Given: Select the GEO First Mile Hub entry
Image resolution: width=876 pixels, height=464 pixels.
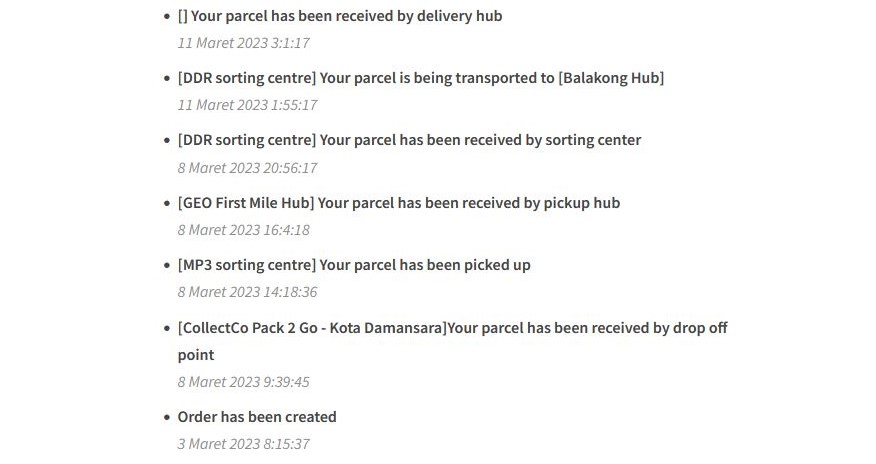Looking at the screenshot, I should pos(399,203).
